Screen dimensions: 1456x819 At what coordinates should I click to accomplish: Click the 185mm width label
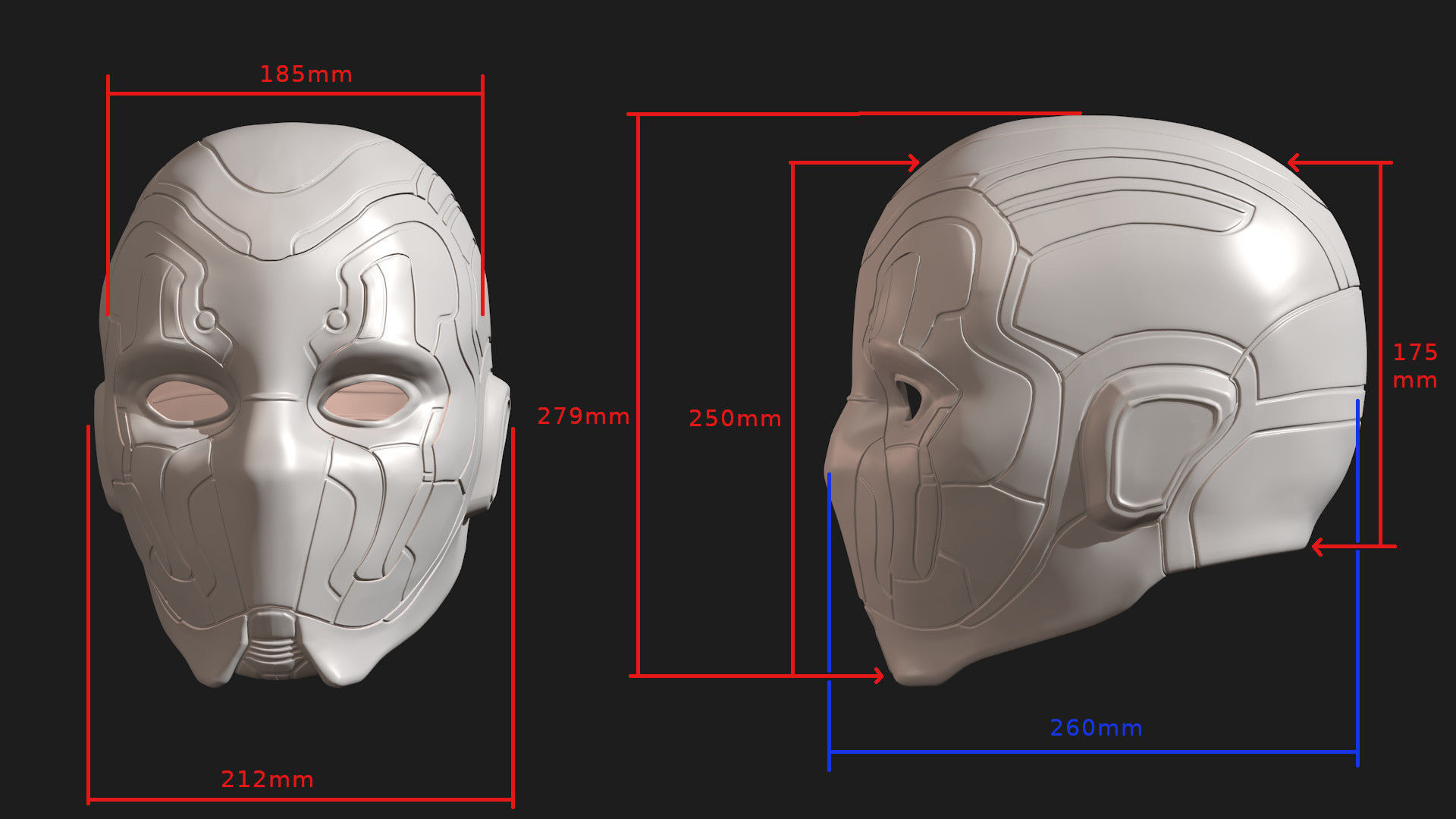(306, 74)
